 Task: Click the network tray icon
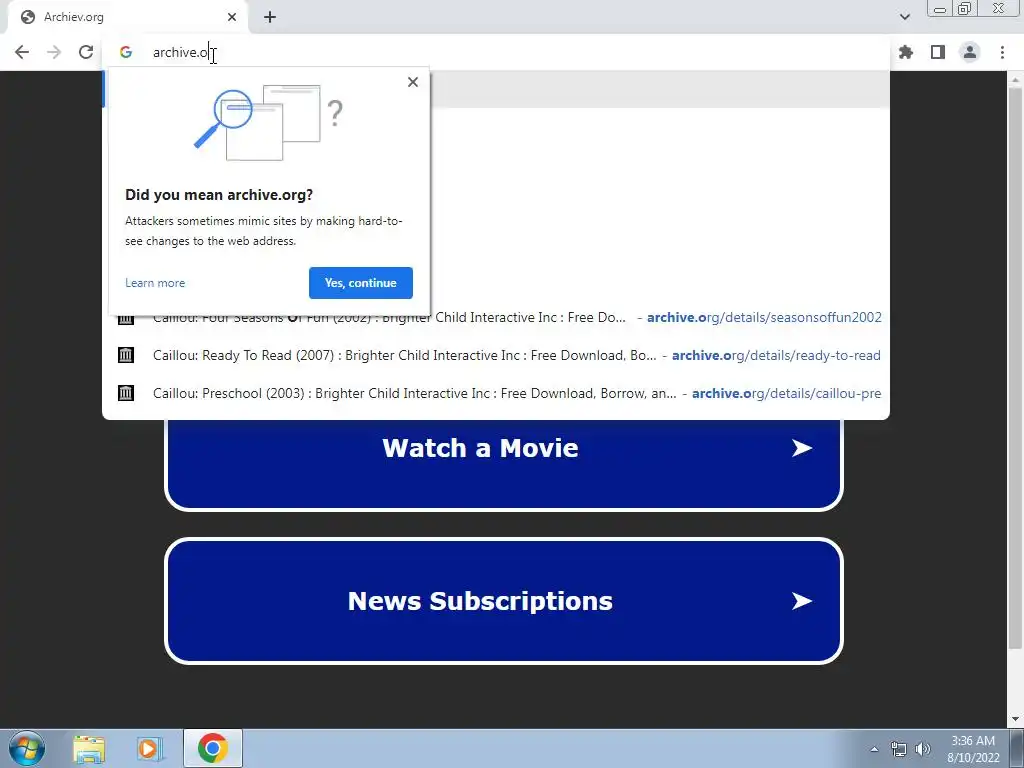[899, 749]
